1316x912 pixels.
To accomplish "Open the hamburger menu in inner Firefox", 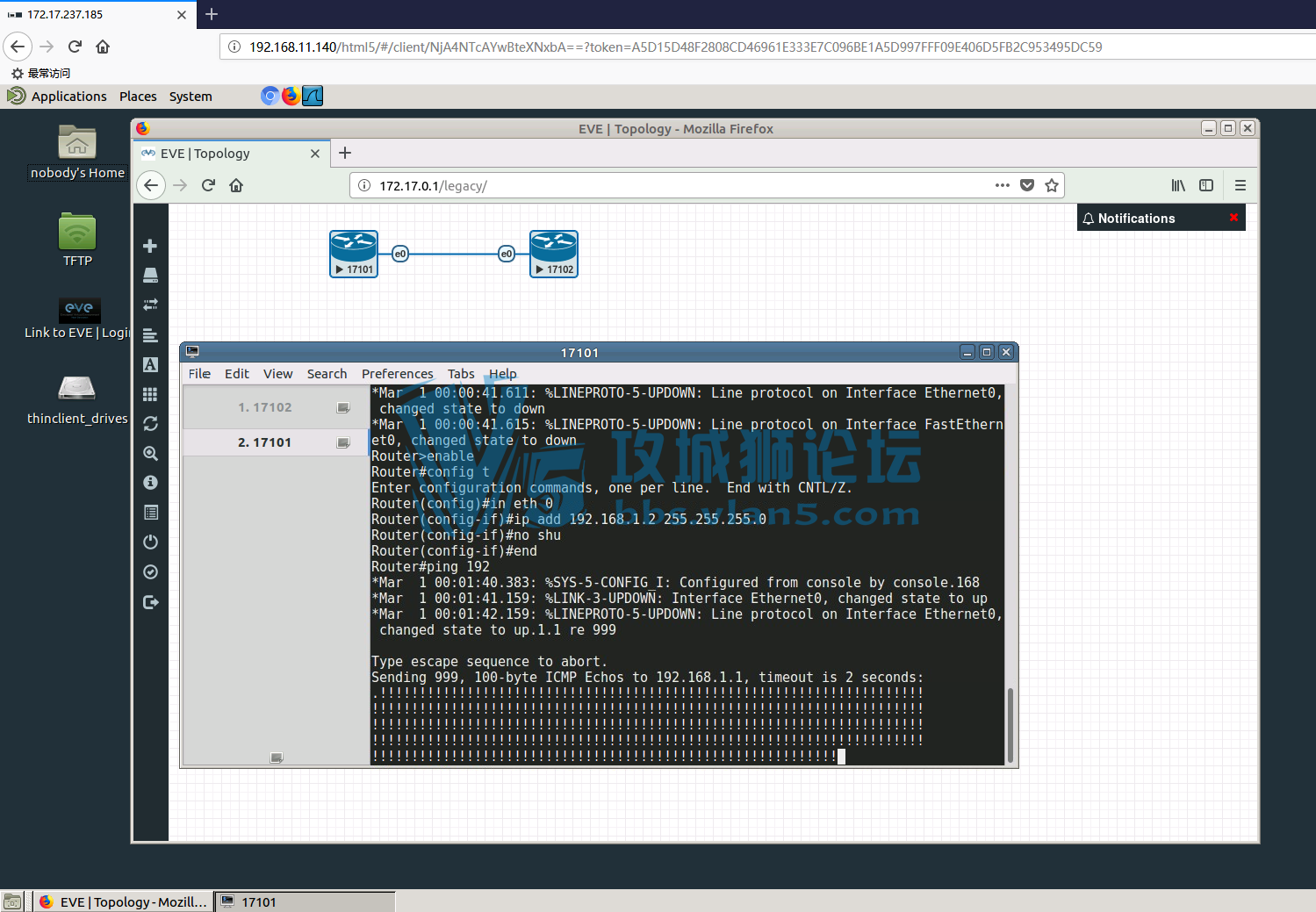I will [1240, 185].
